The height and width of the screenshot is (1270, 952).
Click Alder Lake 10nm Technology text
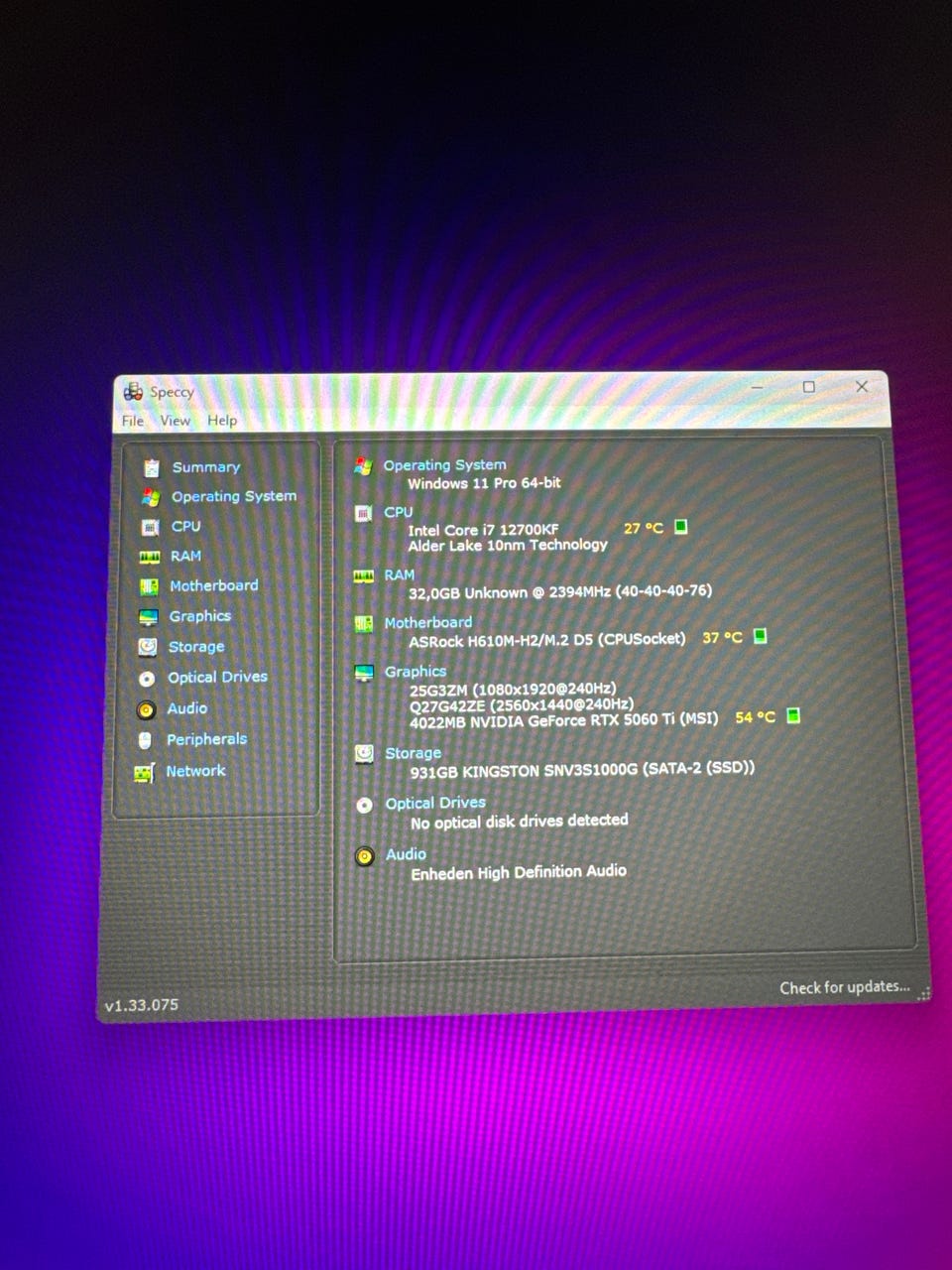point(508,546)
